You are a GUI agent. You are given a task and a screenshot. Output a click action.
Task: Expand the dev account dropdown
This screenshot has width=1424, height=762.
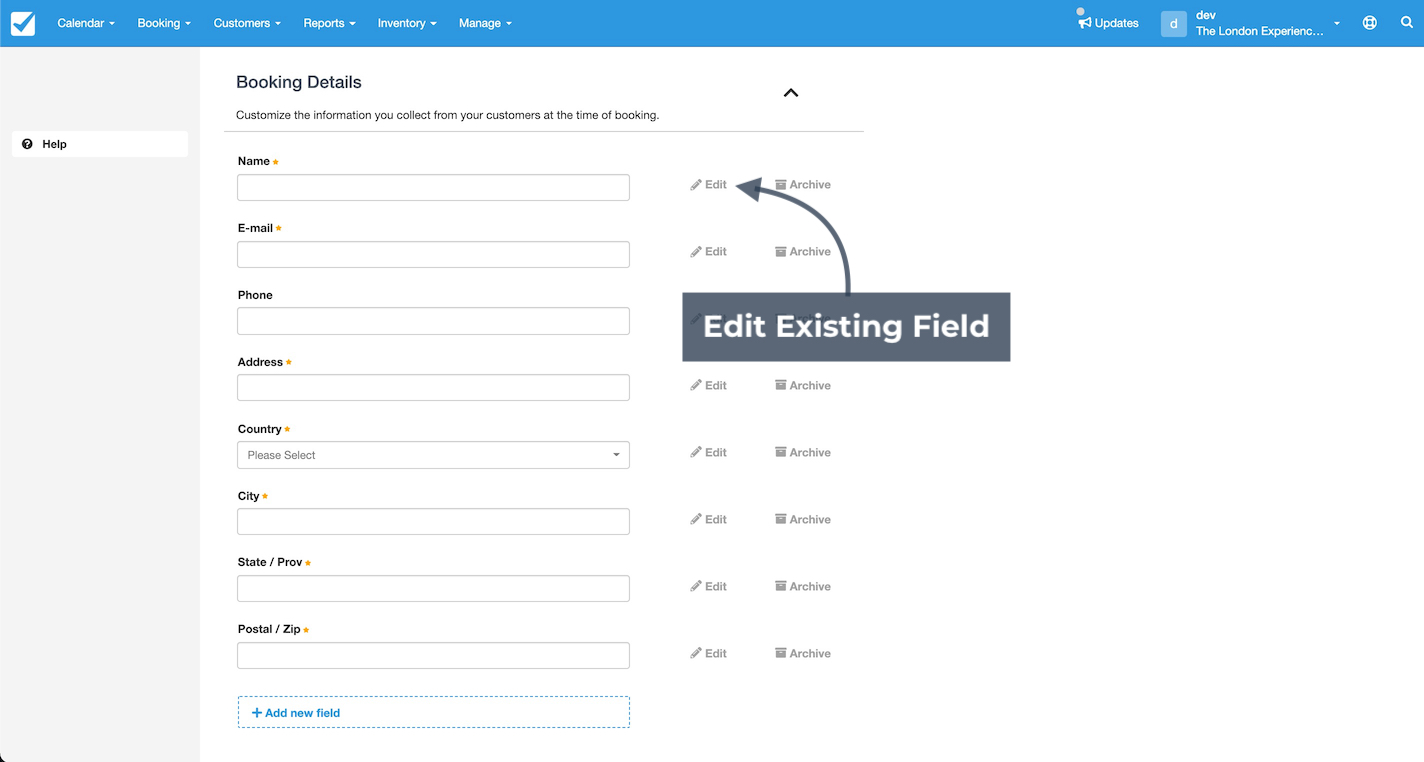coord(1337,23)
